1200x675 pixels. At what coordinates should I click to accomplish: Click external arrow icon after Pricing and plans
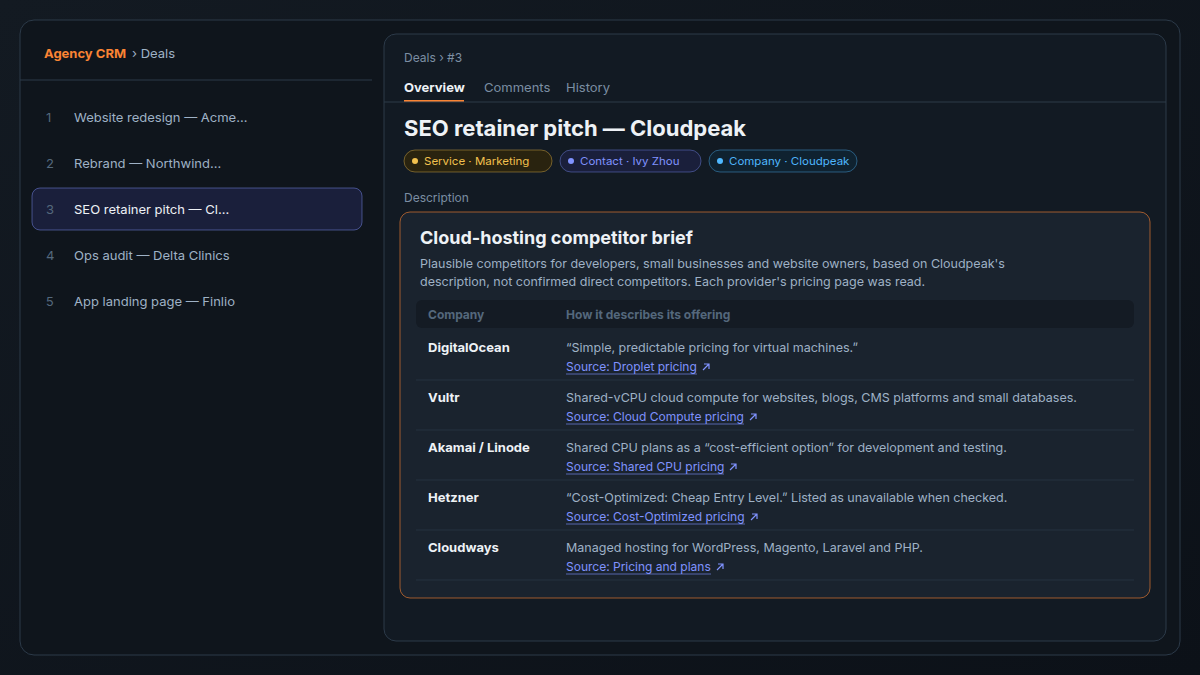(720, 567)
